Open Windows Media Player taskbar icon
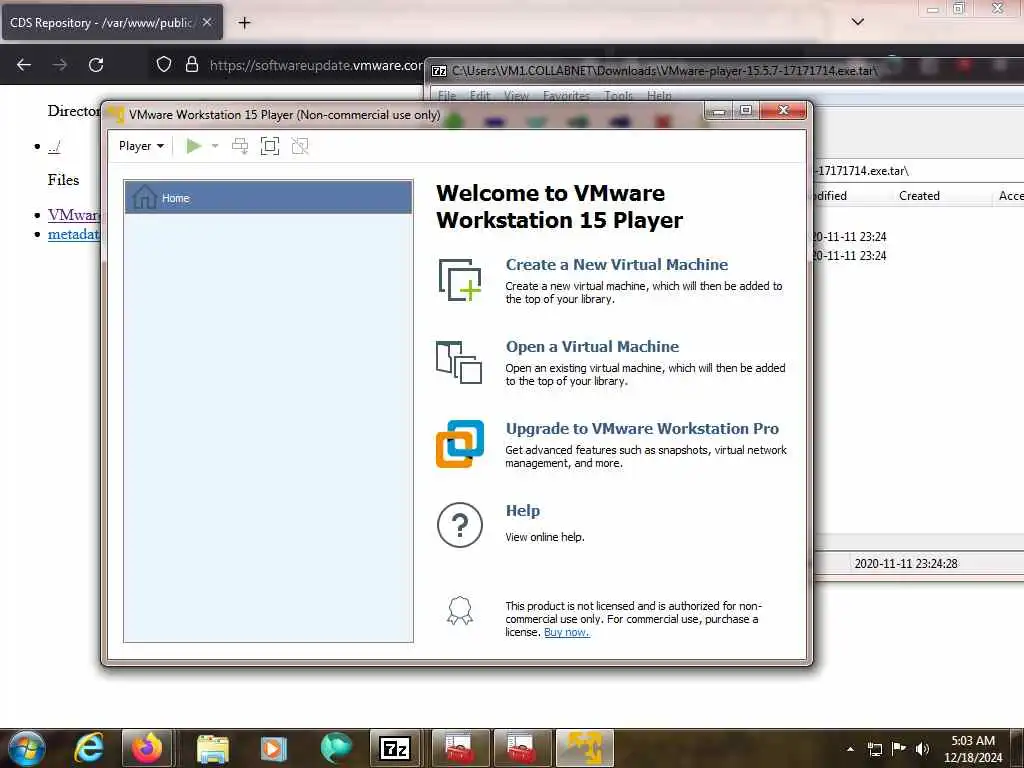1024x768 pixels. pos(273,748)
